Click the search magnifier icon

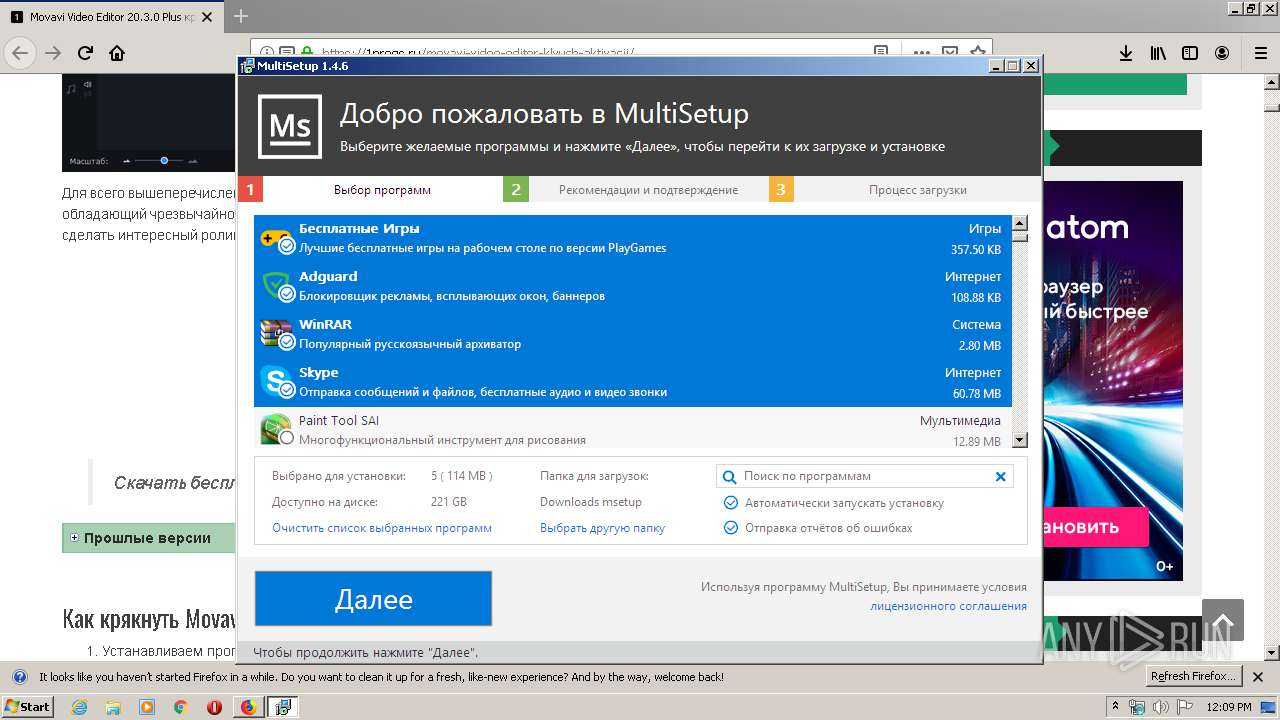click(730, 477)
